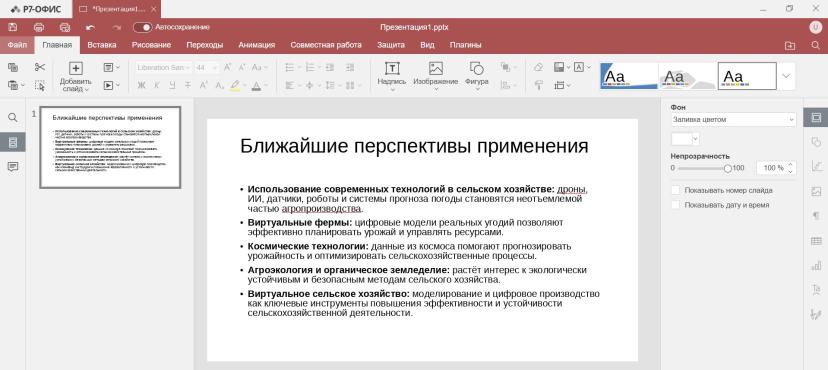Open paragraph settings in right sidebar
The image size is (828, 370).
click(816, 216)
